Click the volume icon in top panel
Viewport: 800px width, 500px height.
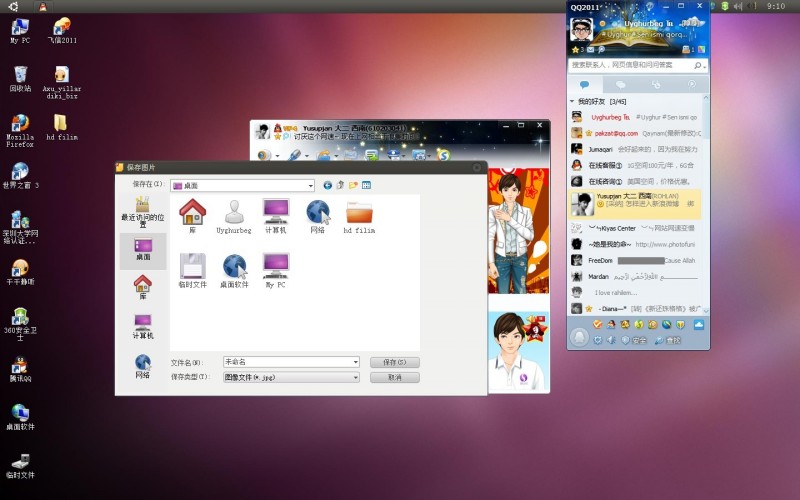click(737, 6)
